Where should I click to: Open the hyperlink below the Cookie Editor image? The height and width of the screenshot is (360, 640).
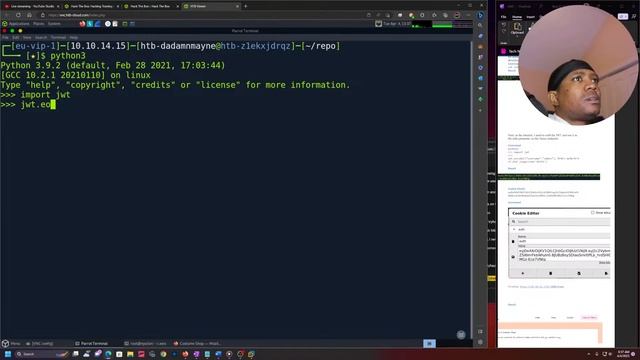pyautogui.click(x=542, y=287)
